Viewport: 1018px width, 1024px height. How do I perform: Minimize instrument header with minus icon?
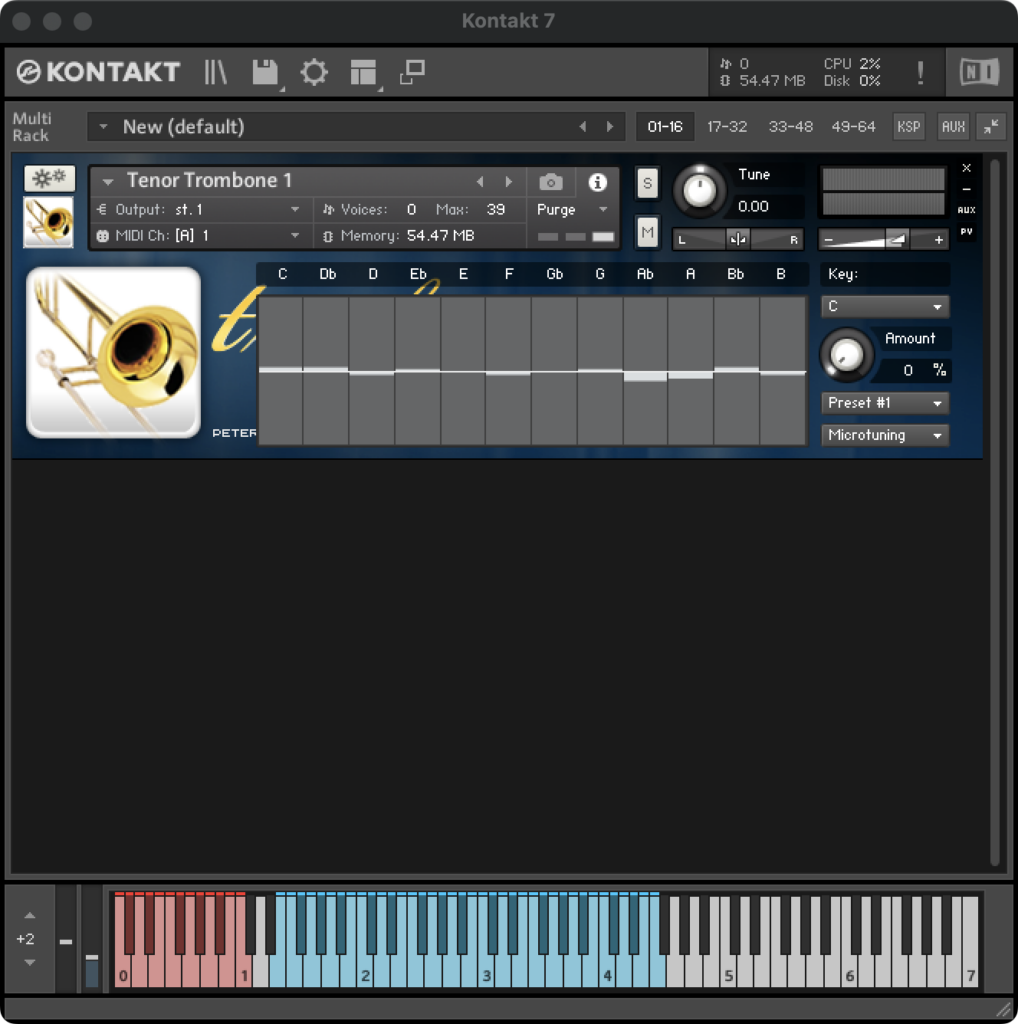(x=966, y=189)
